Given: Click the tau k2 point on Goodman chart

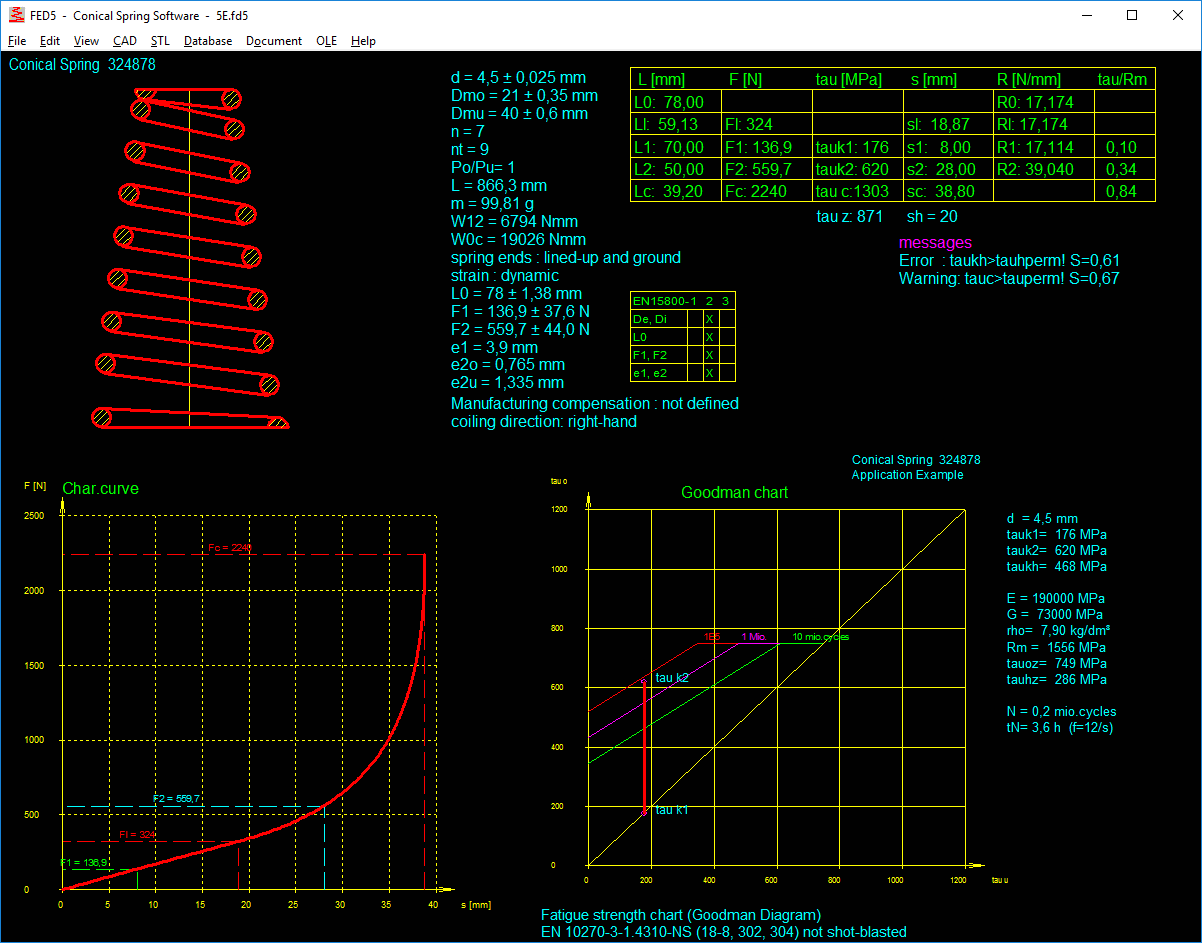Looking at the screenshot, I should [644, 681].
